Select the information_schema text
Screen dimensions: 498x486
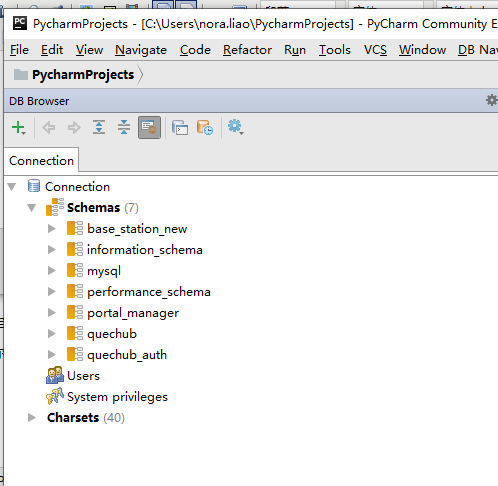point(145,250)
